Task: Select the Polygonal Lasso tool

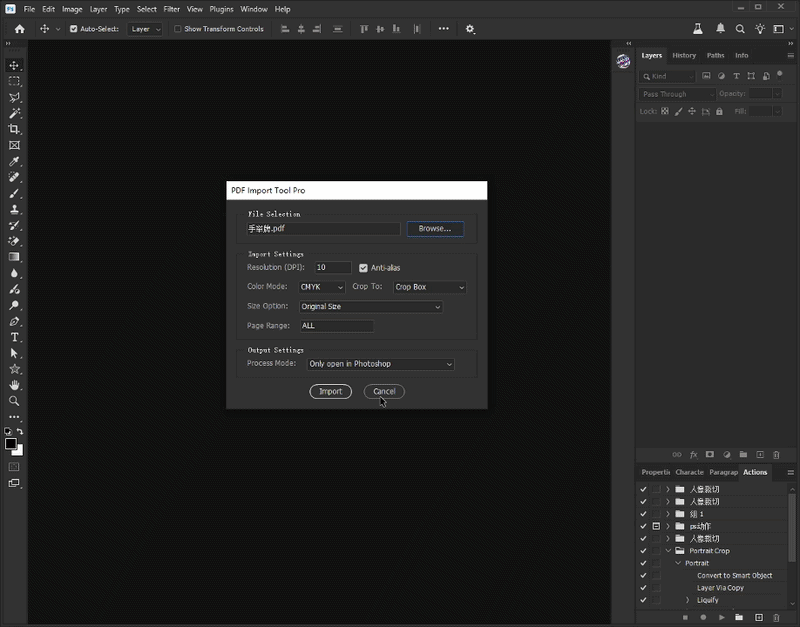Action: pyautogui.click(x=14, y=97)
